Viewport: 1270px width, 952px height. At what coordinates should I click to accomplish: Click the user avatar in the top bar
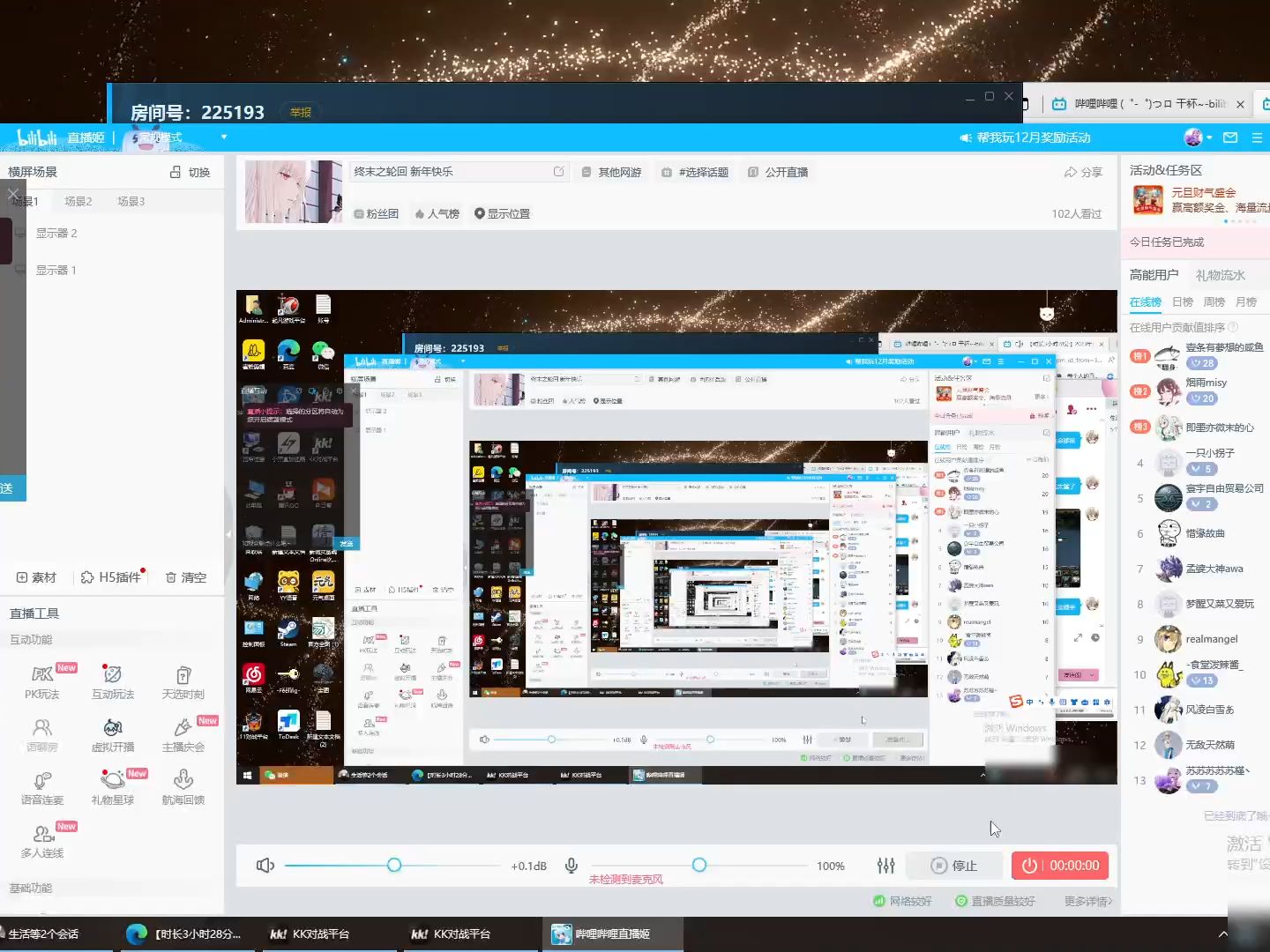click(1193, 138)
